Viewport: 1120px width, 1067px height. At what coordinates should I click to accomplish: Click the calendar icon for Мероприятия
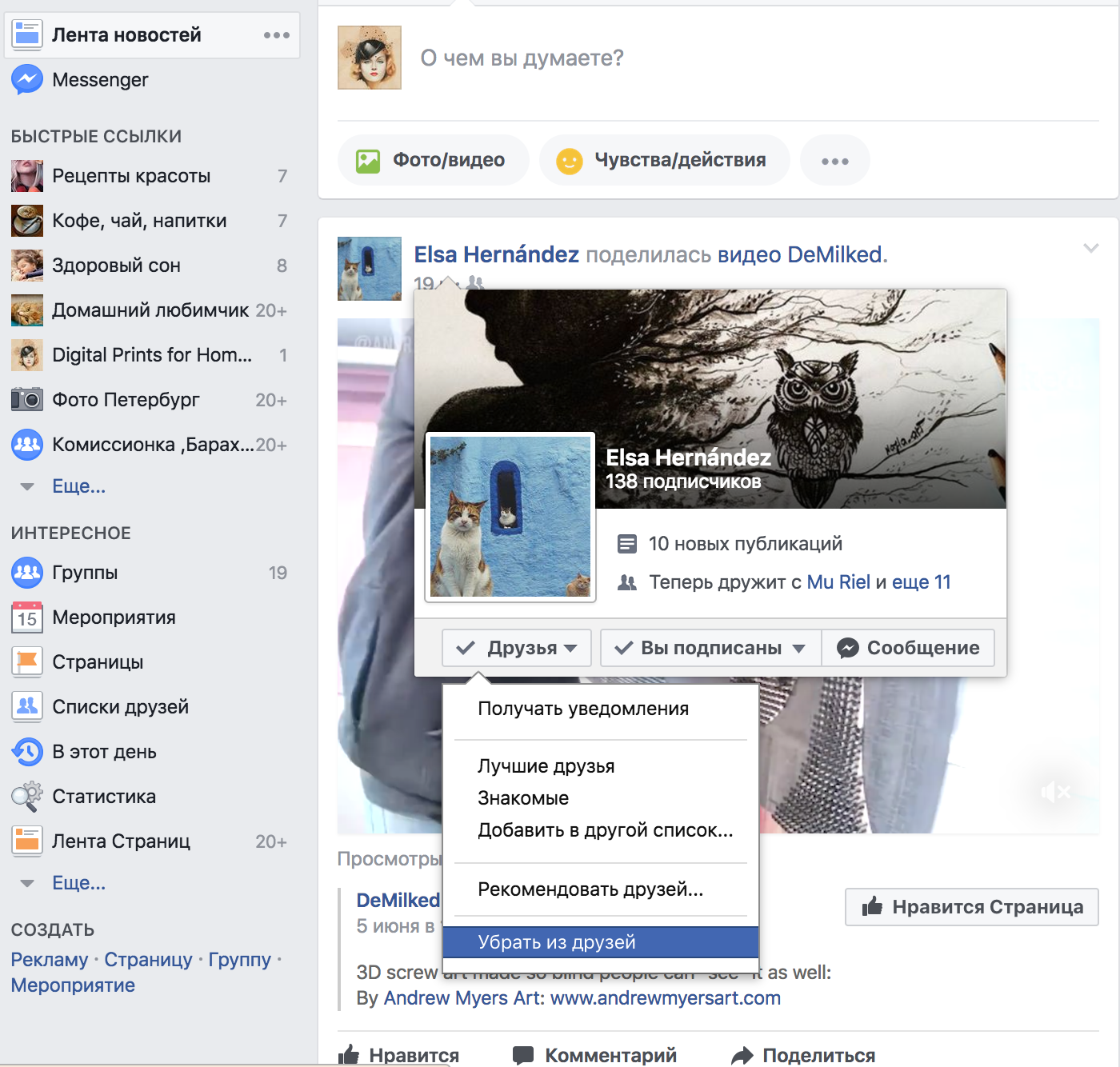coord(27,617)
